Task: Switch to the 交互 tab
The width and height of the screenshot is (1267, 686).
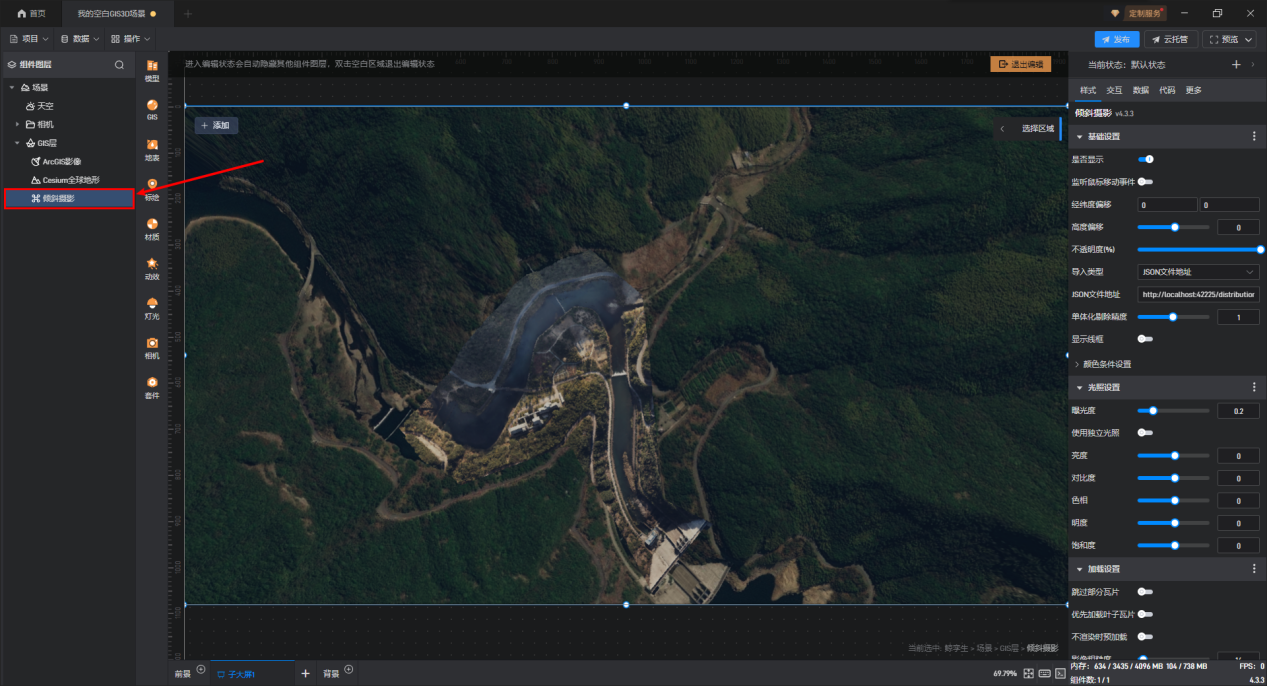Action: 1113,90
